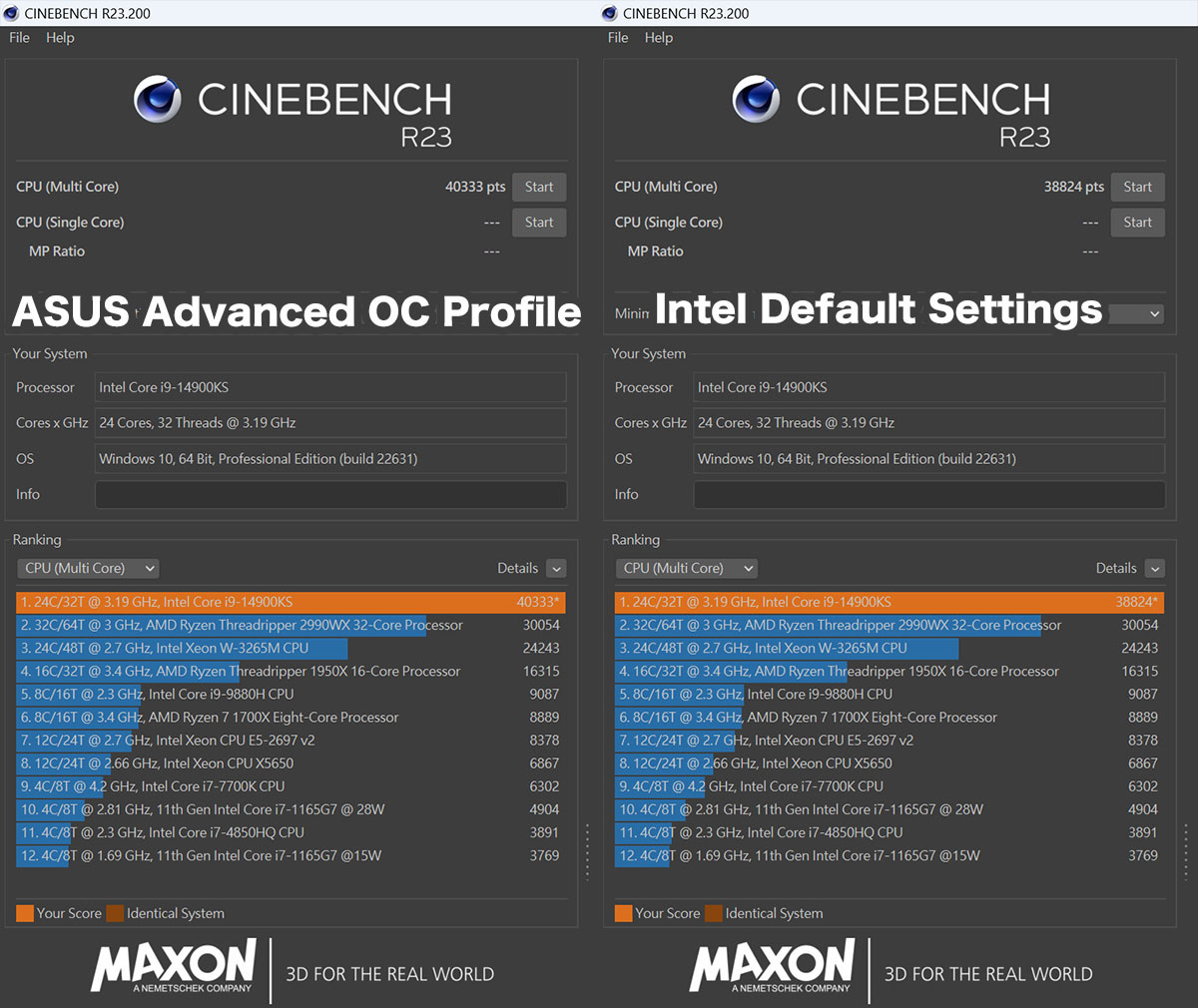Click the Cinebench icon in left title bar
The width and height of the screenshot is (1198, 1008).
pos(11,13)
